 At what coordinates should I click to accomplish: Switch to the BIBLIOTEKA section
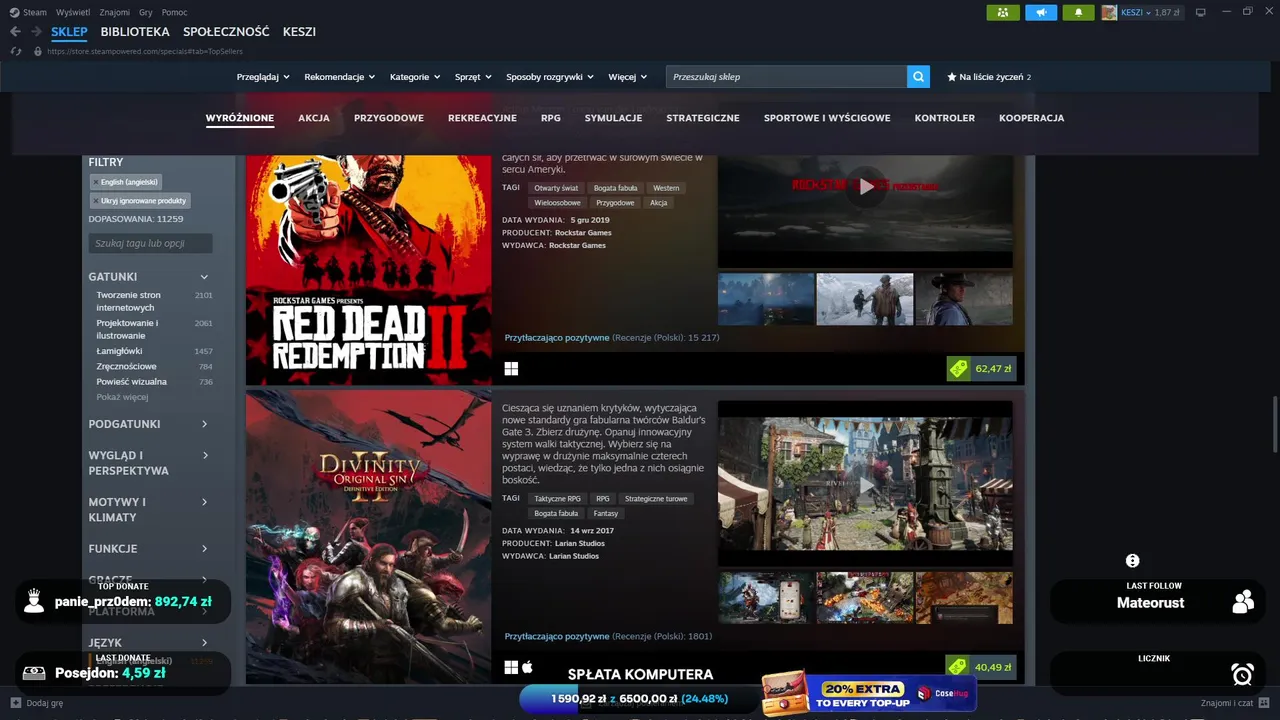tap(135, 32)
